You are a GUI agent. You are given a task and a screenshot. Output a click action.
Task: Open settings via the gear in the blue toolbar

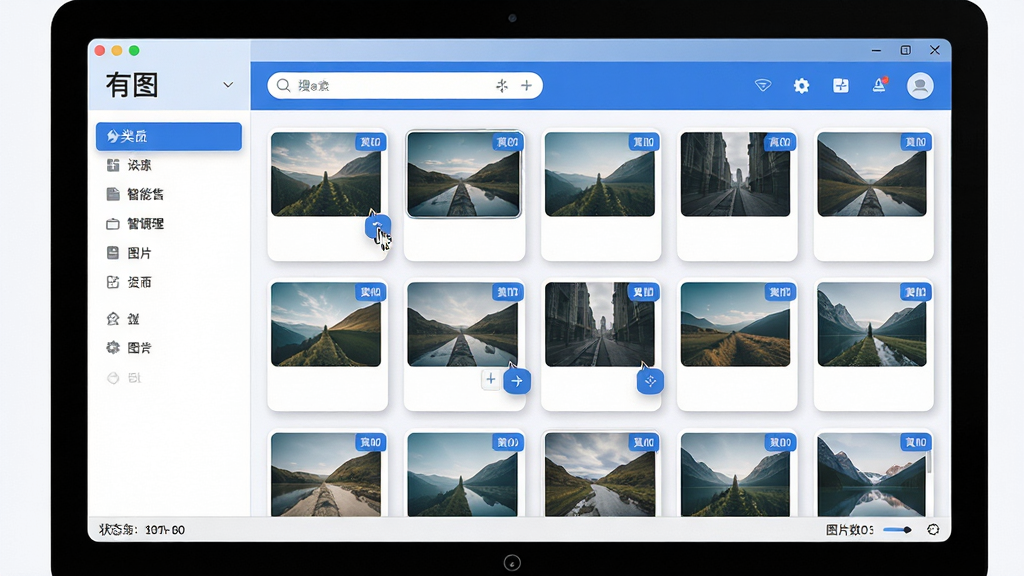(801, 86)
